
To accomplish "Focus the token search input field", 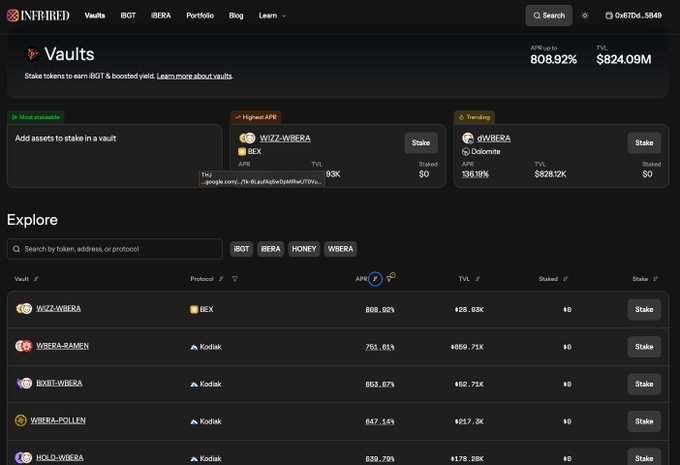I will tap(114, 249).
